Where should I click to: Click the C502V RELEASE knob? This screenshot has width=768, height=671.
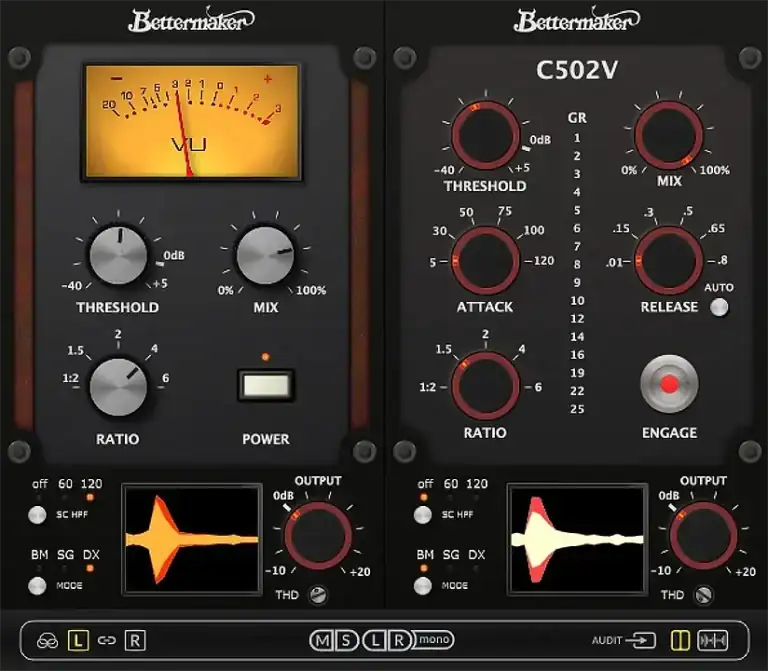(x=669, y=261)
